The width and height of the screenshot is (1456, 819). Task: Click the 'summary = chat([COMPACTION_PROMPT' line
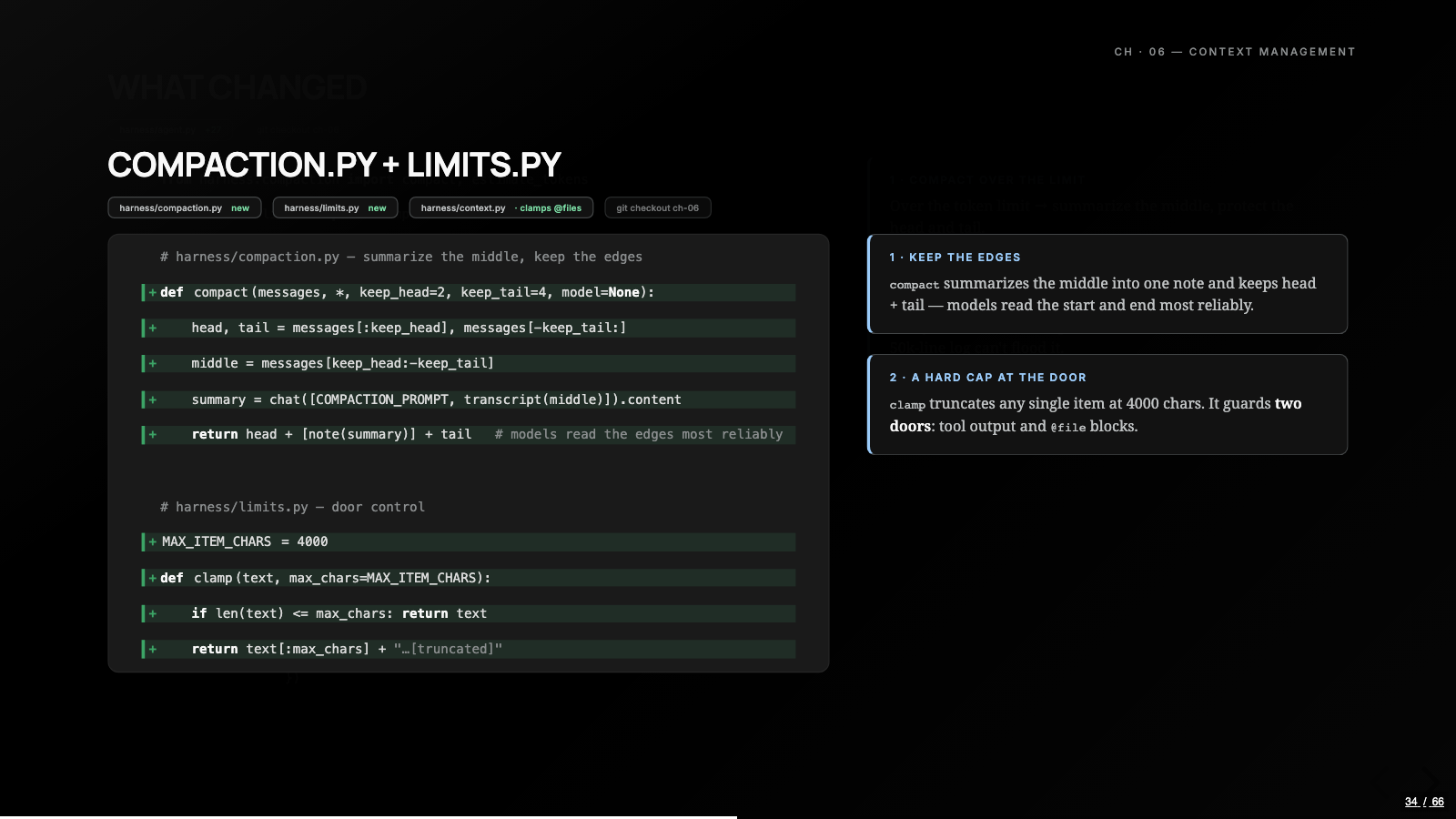click(469, 399)
